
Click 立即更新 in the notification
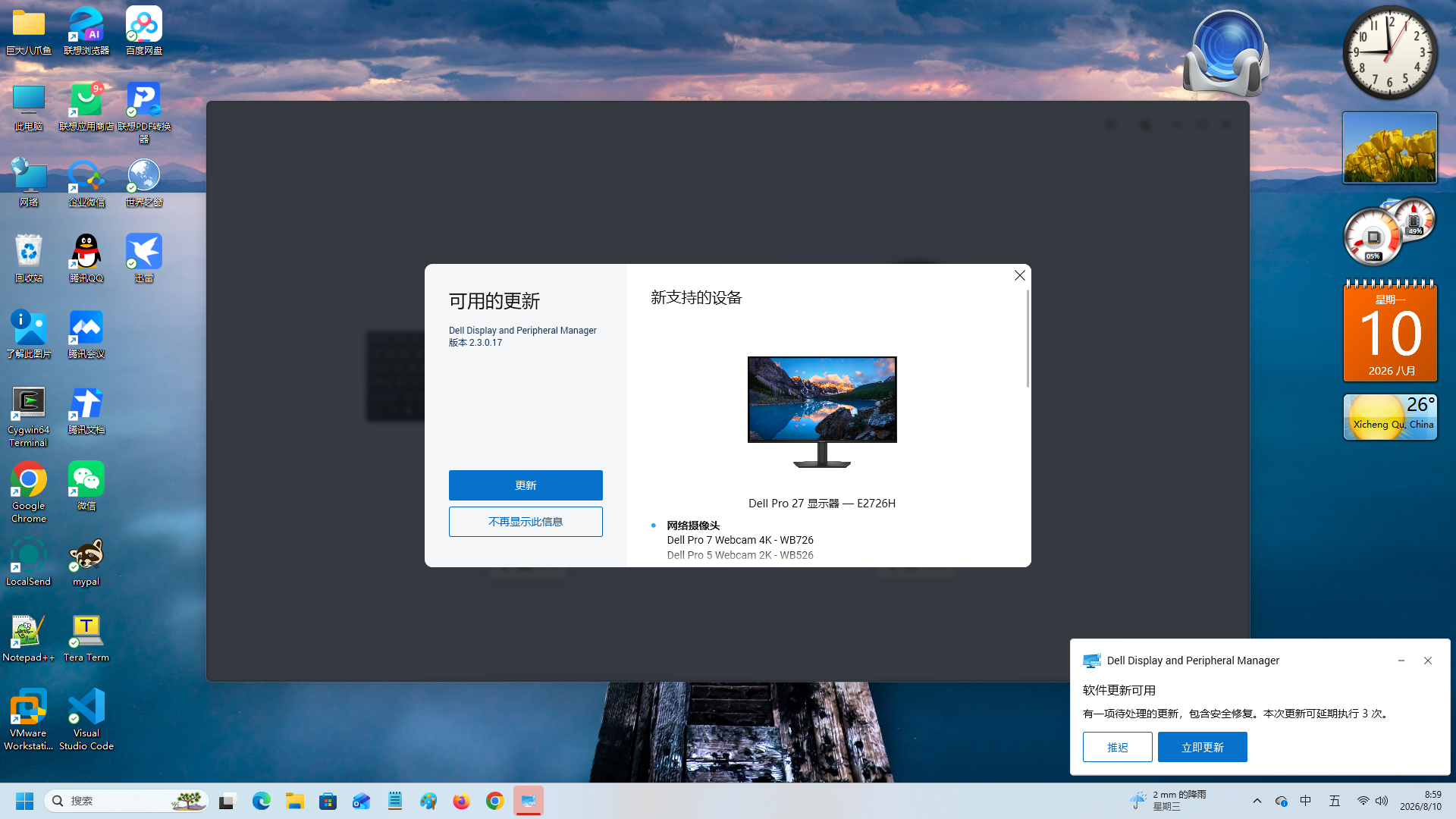[1203, 747]
